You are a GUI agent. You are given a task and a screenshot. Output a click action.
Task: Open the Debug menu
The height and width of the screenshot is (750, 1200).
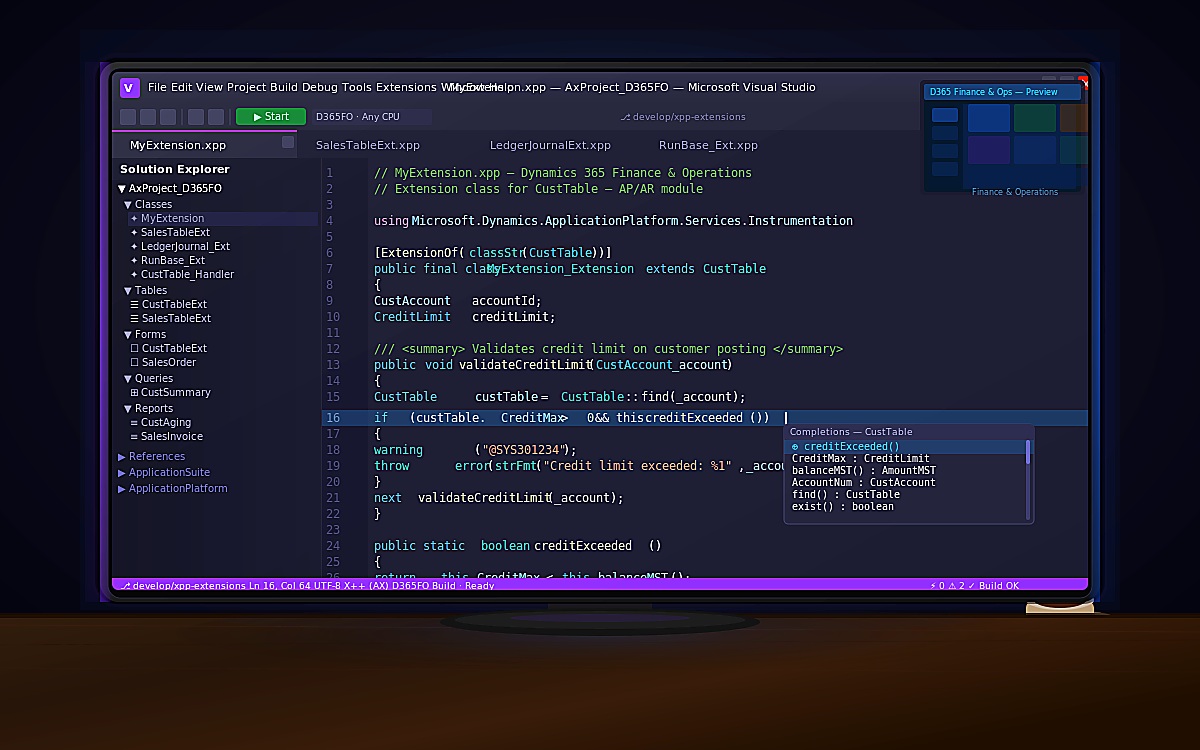pyautogui.click(x=320, y=88)
